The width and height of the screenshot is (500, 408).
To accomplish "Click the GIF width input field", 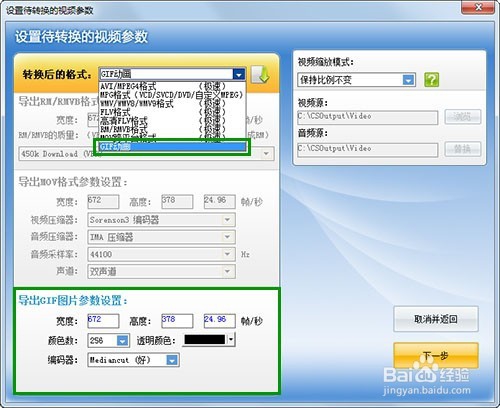I will pyautogui.click(x=103, y=321).
